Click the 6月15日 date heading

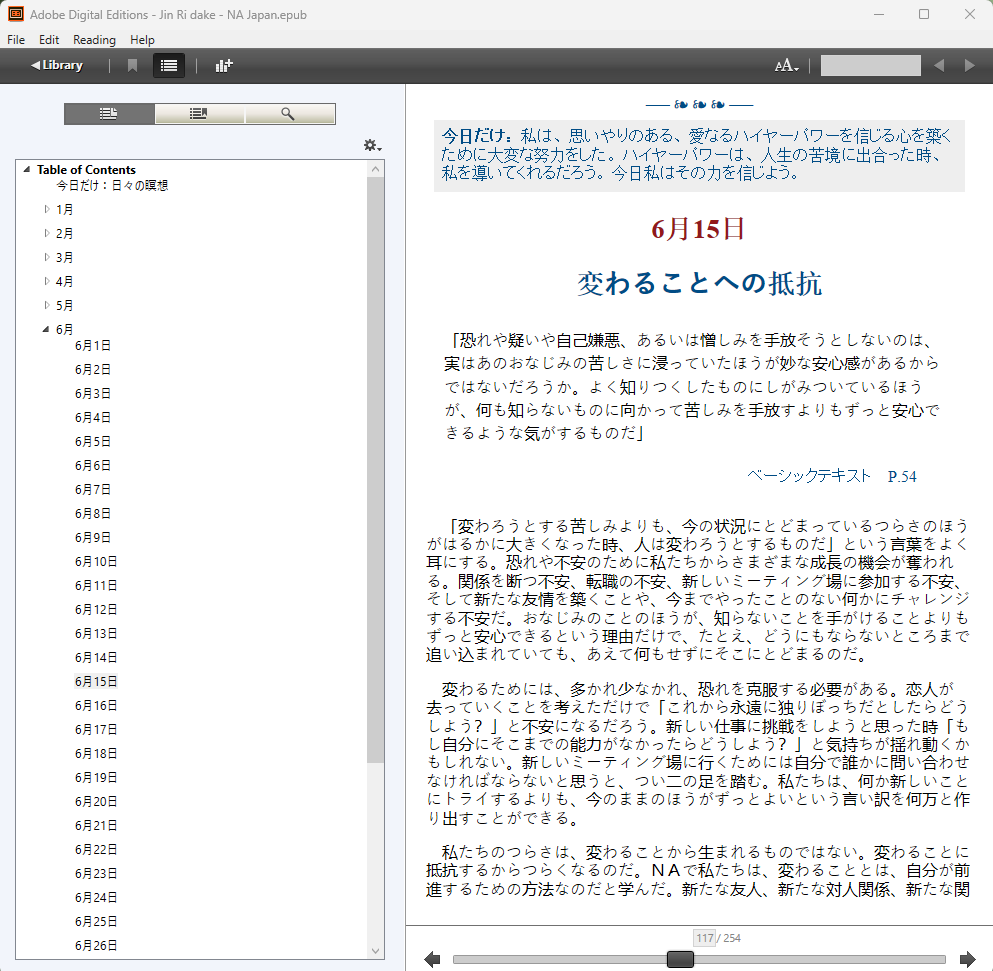click(698, 229)
